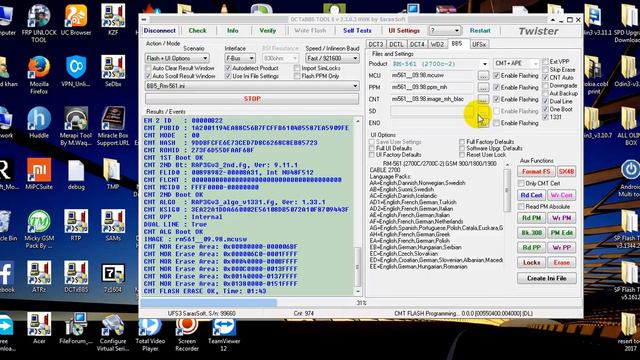Toggle Auto Scroll Result Window checkbox
Viewport: 640px width, 360px height.
(149, 76)
